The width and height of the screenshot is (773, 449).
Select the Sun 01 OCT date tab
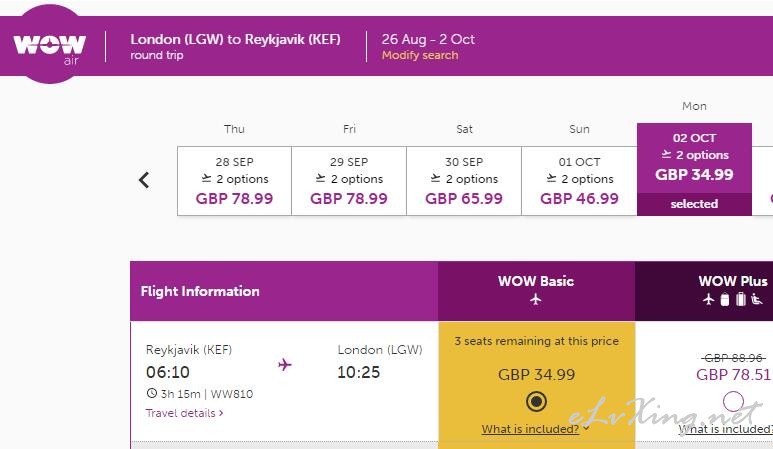coord(579,181)
